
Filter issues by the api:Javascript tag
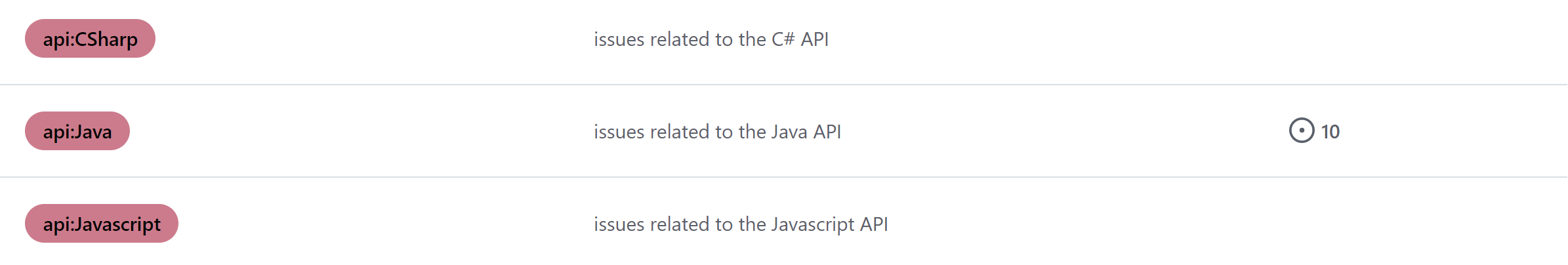[x=102, y=224]
